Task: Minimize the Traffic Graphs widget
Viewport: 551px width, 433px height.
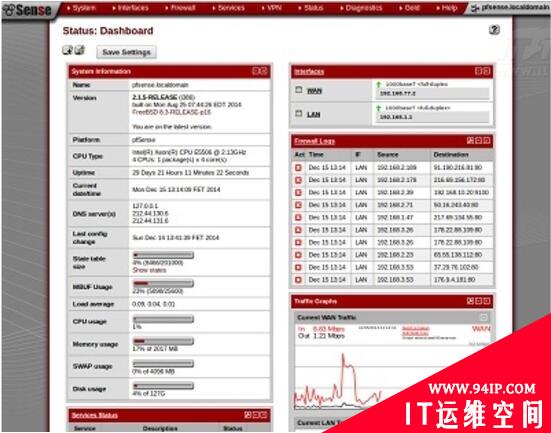Action: (x=478, y=301)
